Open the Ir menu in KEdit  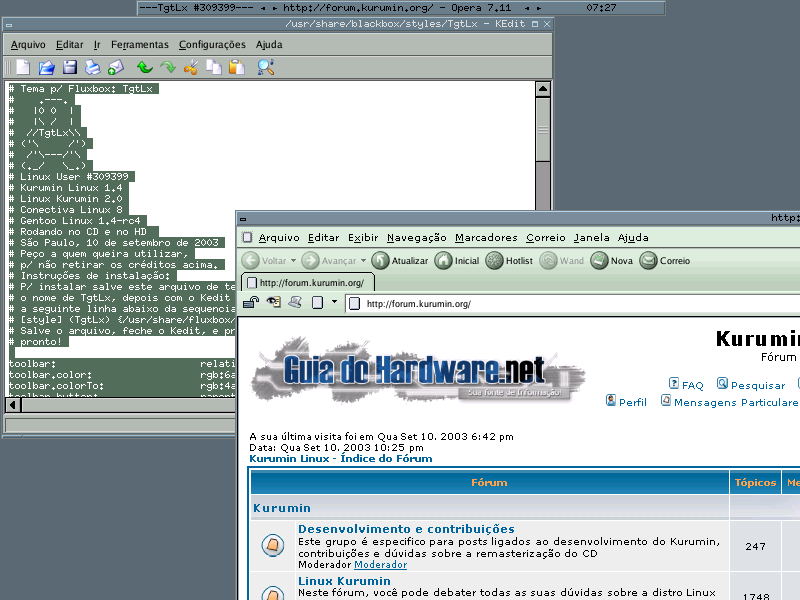pos(97,45)
